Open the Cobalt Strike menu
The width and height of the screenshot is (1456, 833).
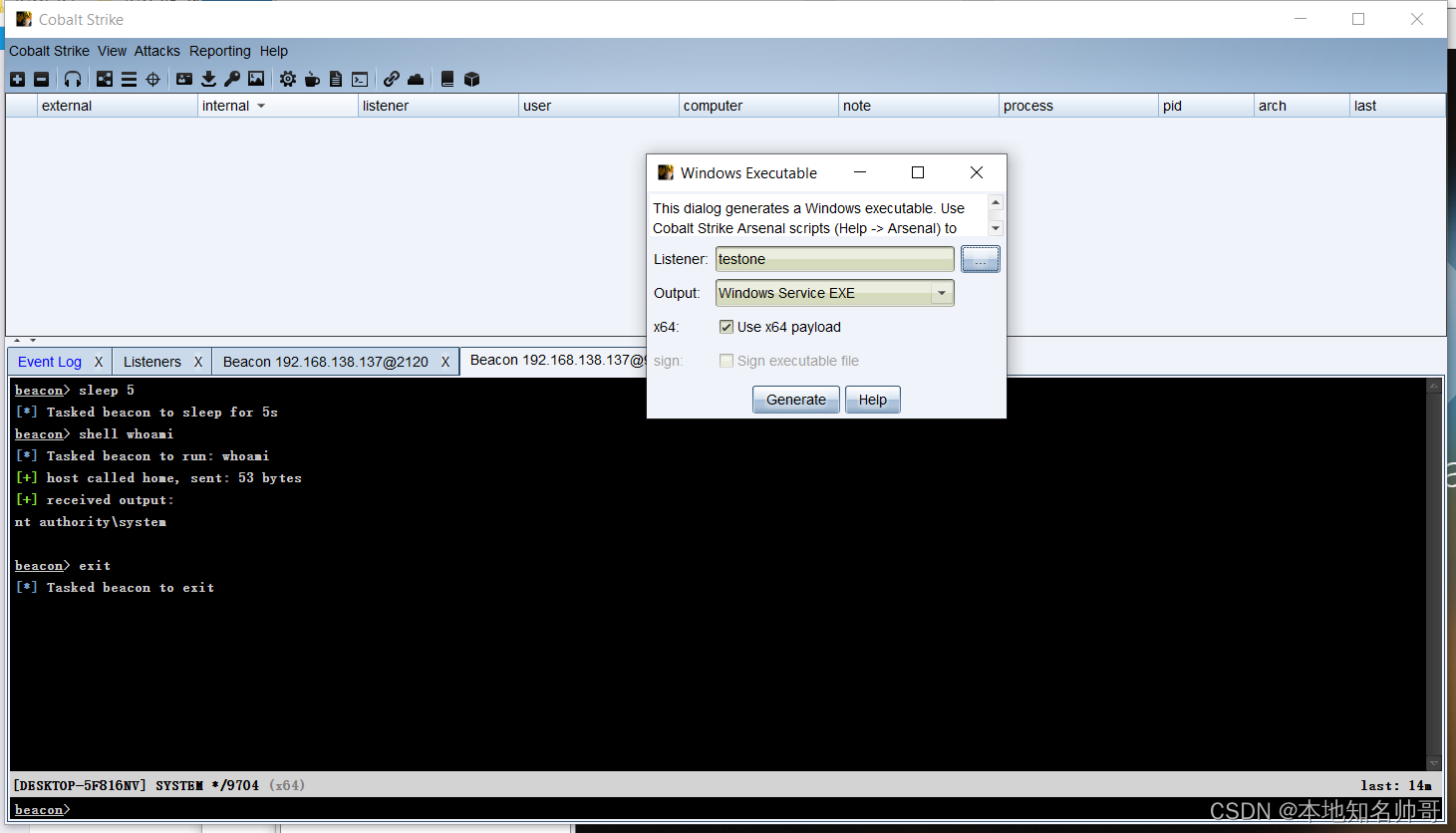(x=49, y=51)
